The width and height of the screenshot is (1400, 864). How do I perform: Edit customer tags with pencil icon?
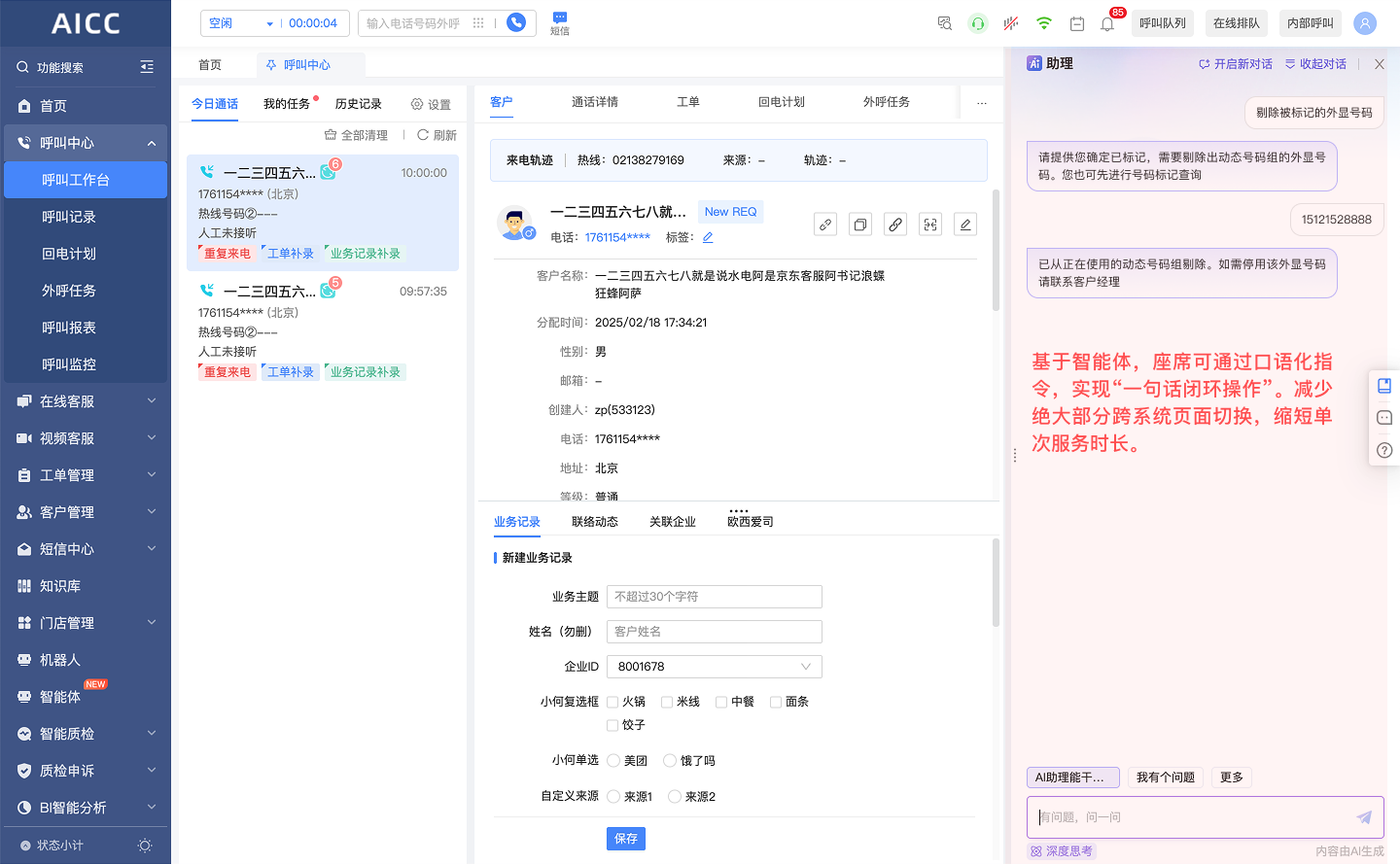point(708,237)
